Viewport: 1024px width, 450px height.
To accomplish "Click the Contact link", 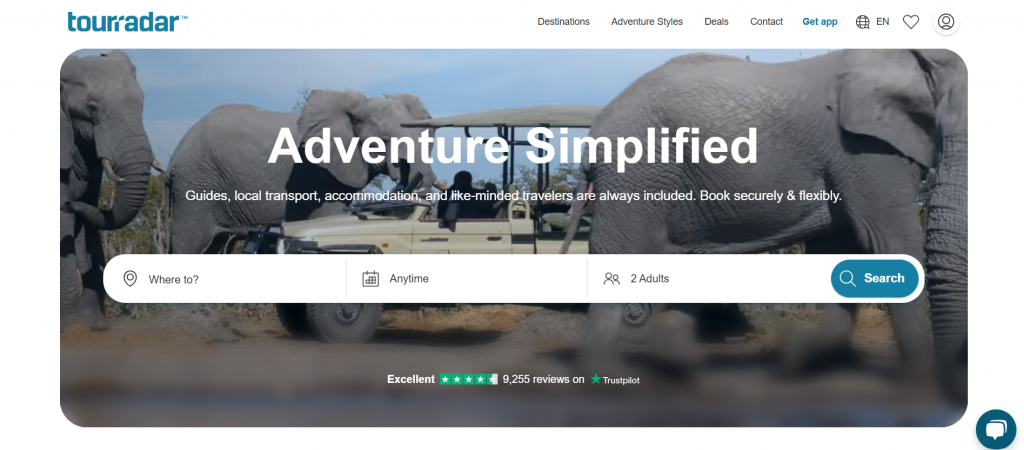I will click(x=767, y=22).
